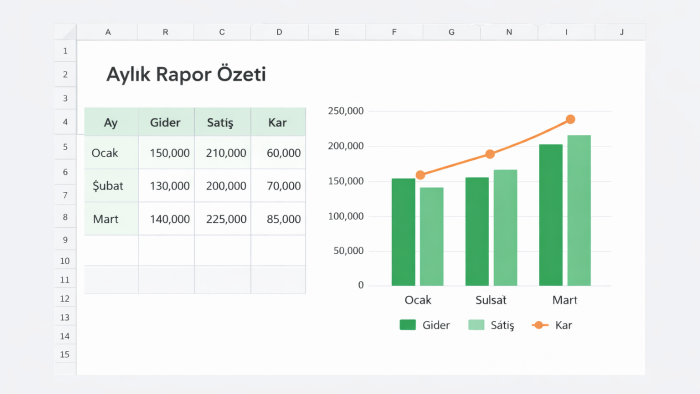Click the Sulsat Gider dark green bar
This screenshot has width=700, height=394.
(x=477, y=232)
